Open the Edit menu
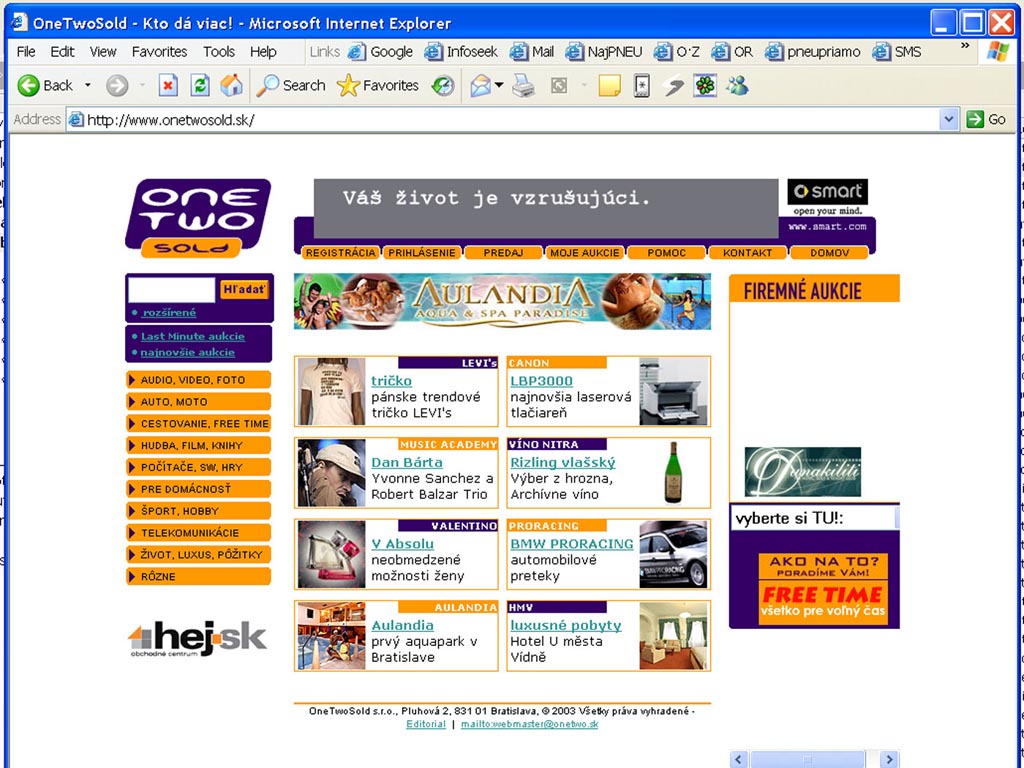Viewport: 1024px width, 768px height. tap(62, 52)
